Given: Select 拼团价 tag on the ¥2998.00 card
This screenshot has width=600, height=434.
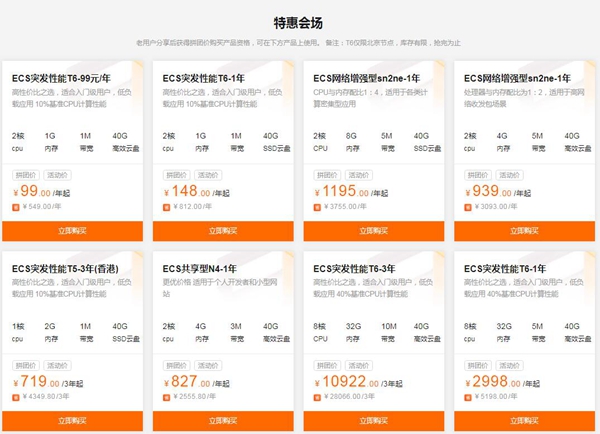Looking at the screenshot, I should [x=478, y=365].
